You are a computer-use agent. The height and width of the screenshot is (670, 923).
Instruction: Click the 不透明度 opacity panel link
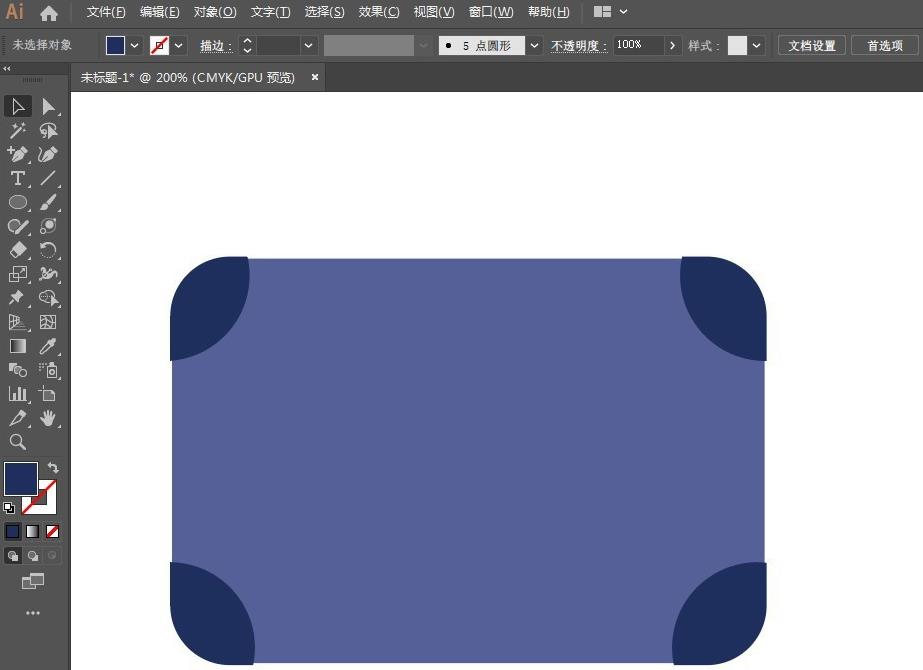[x=579, y=46]
